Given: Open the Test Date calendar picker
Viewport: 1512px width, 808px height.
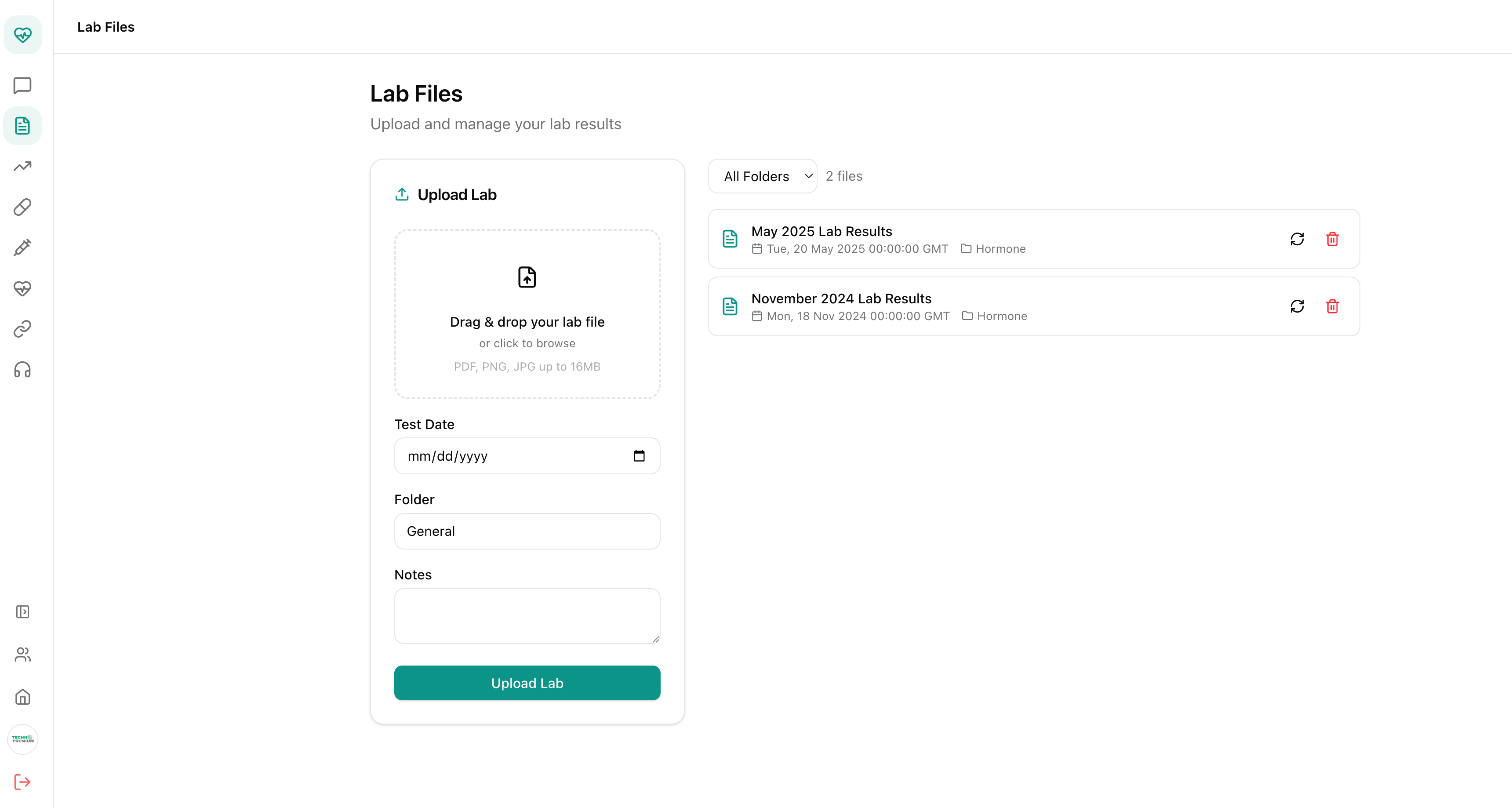Looking at the screenshot, I should (640, 456).
